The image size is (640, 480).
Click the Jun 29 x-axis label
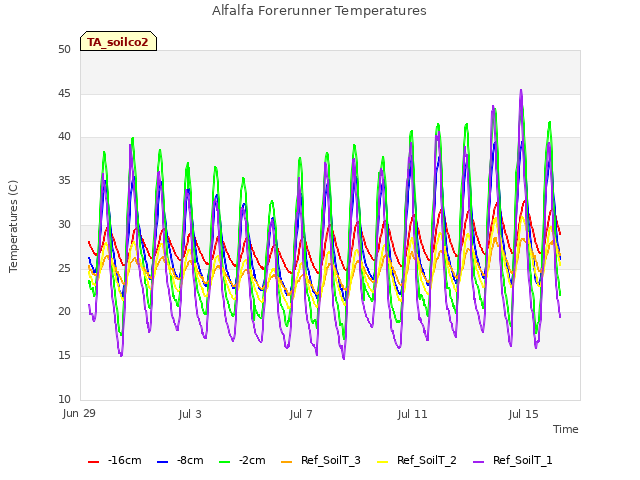[79, 413]
